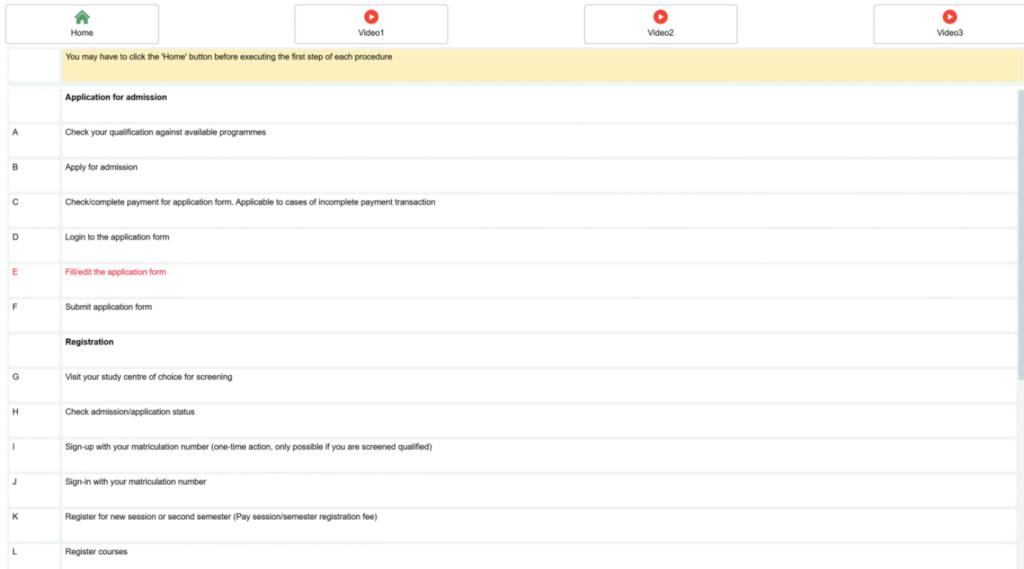Image resolution: width=1024 pixels, height=569 pixels.
Task: Open the 'Apply for admission' procedure
Action: (x=101, y=168)
